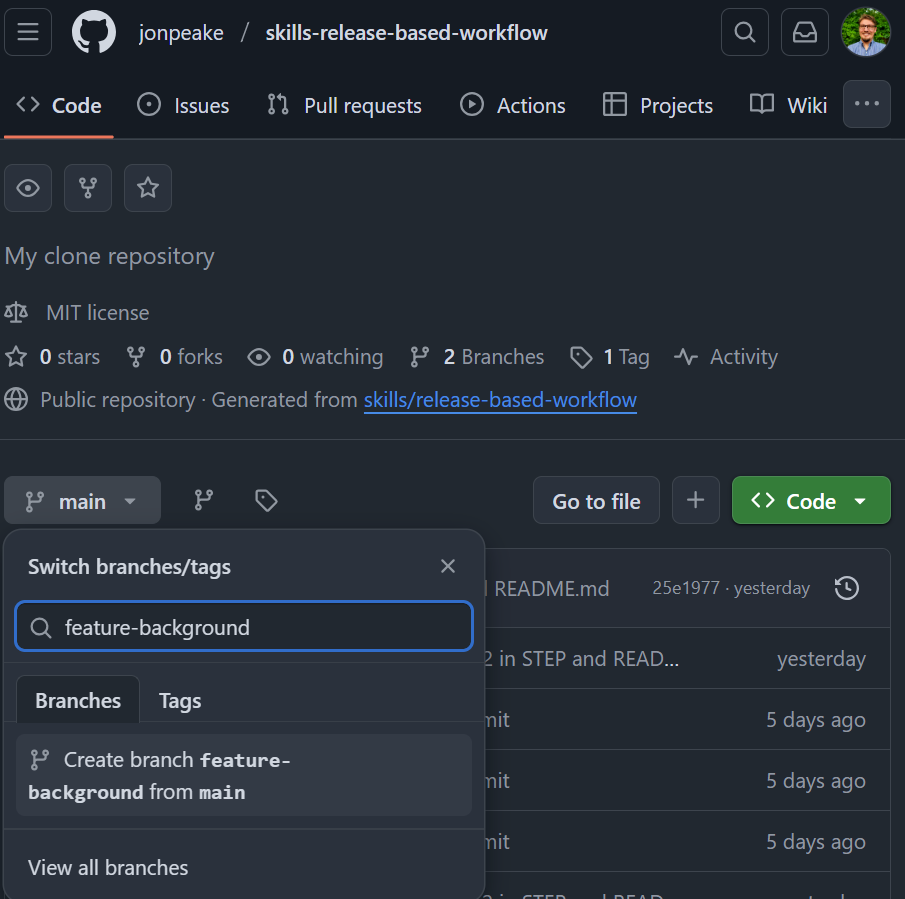905x899 pixels.
Task: Open tags icon beside branch selector
Action: click(265, 500)
